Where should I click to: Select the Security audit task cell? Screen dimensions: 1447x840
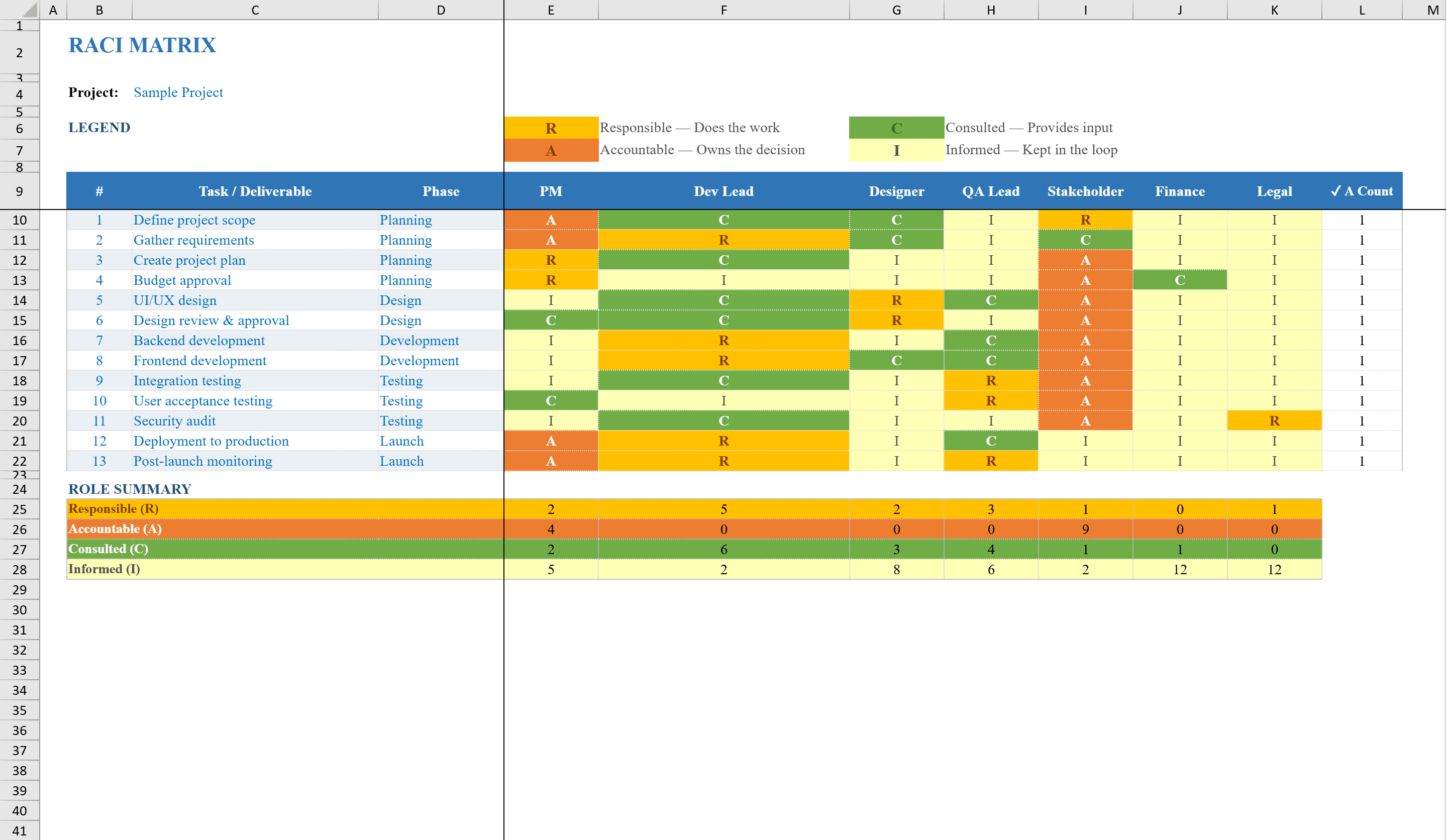(x=174, y=421)
